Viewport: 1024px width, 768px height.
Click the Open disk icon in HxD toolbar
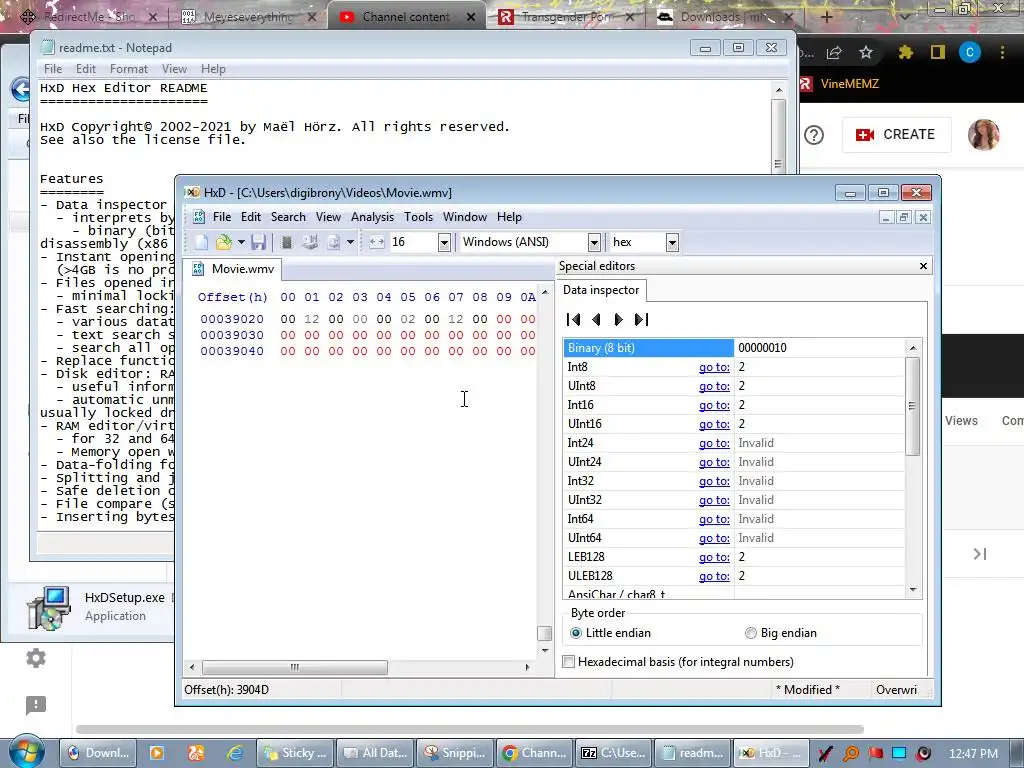pyautogui.click(x=310, y=242)
